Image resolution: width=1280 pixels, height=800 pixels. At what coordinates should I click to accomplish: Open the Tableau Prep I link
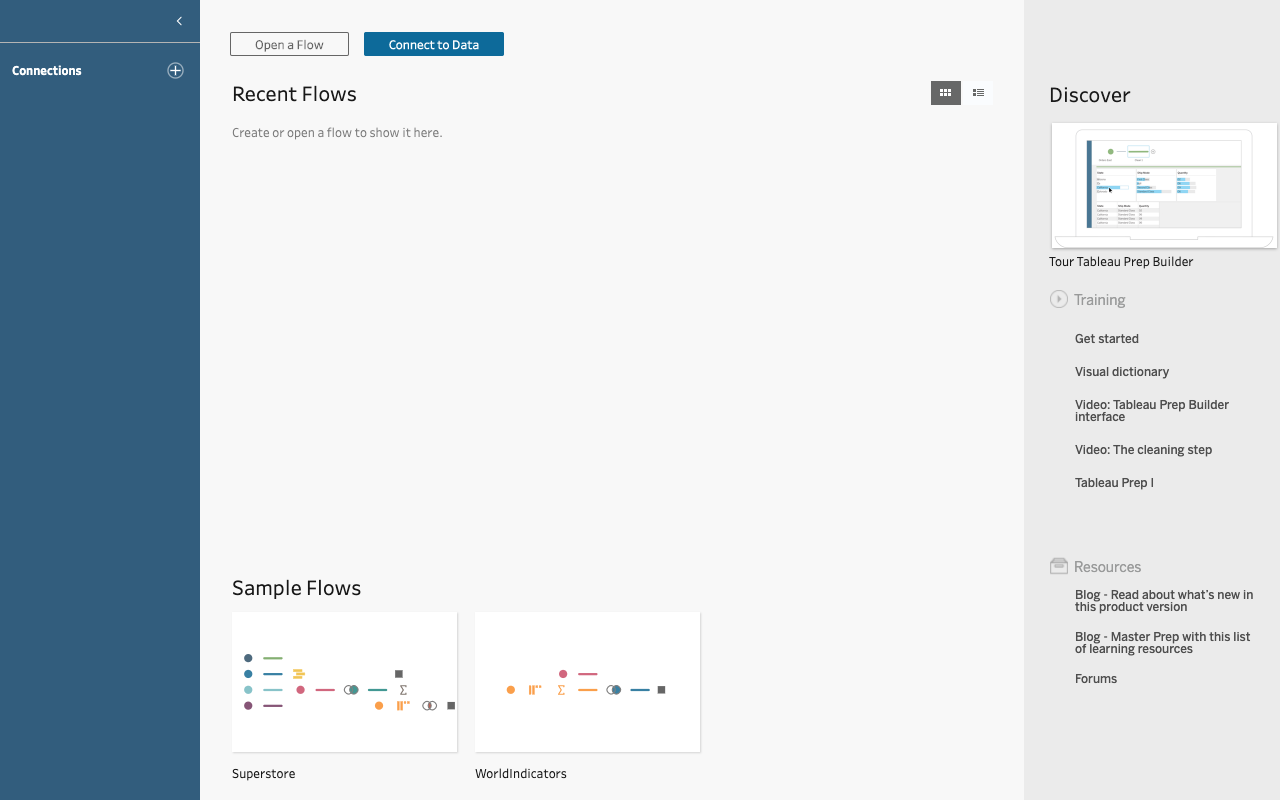click(x=1114, y=483)
